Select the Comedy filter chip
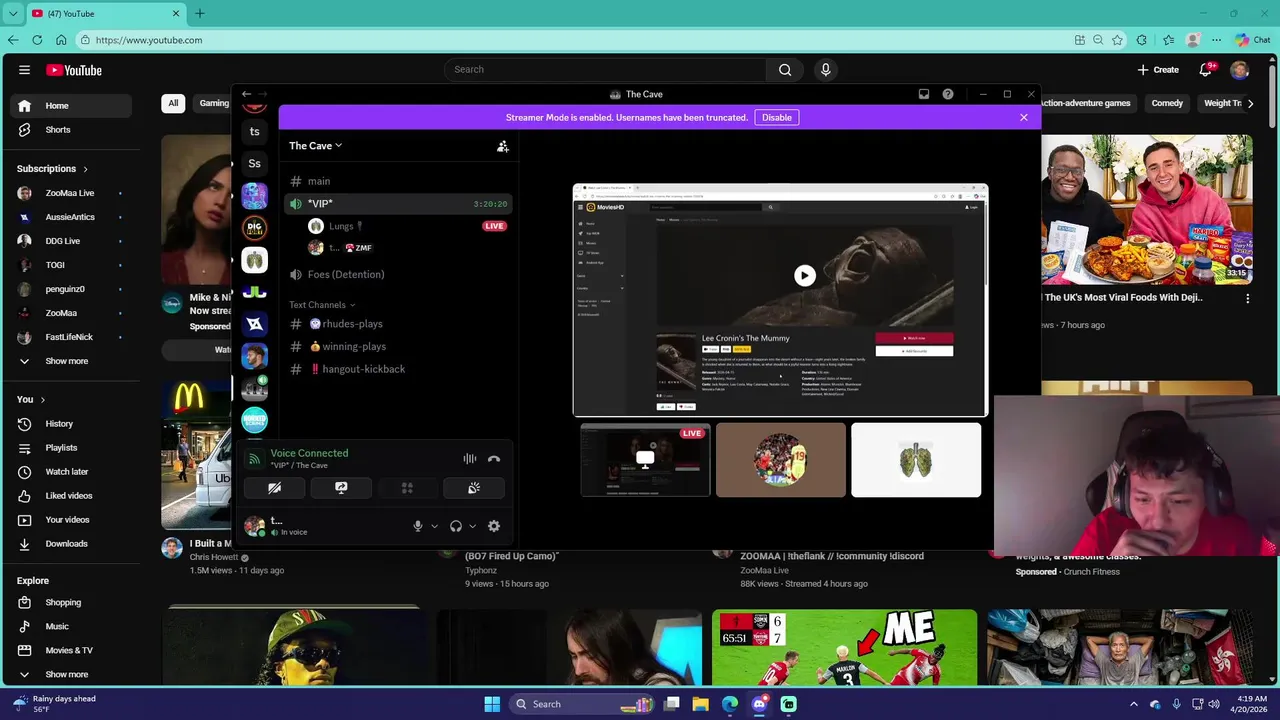1280x720 pixels. pyautogui.click(x=1167, y=103)
